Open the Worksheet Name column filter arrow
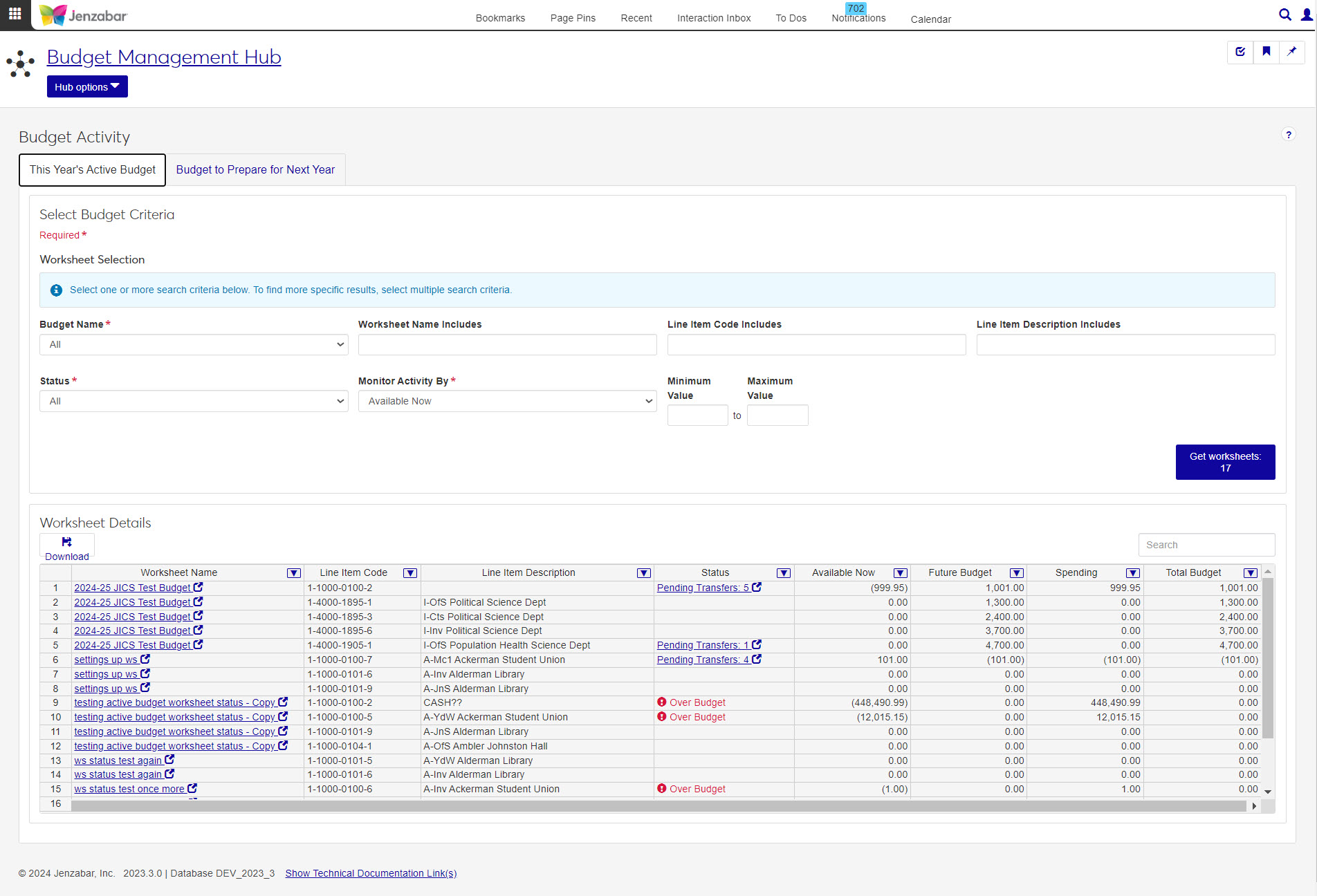The width and height of the screenshot is (1317, 896). (x=294, y=573)
